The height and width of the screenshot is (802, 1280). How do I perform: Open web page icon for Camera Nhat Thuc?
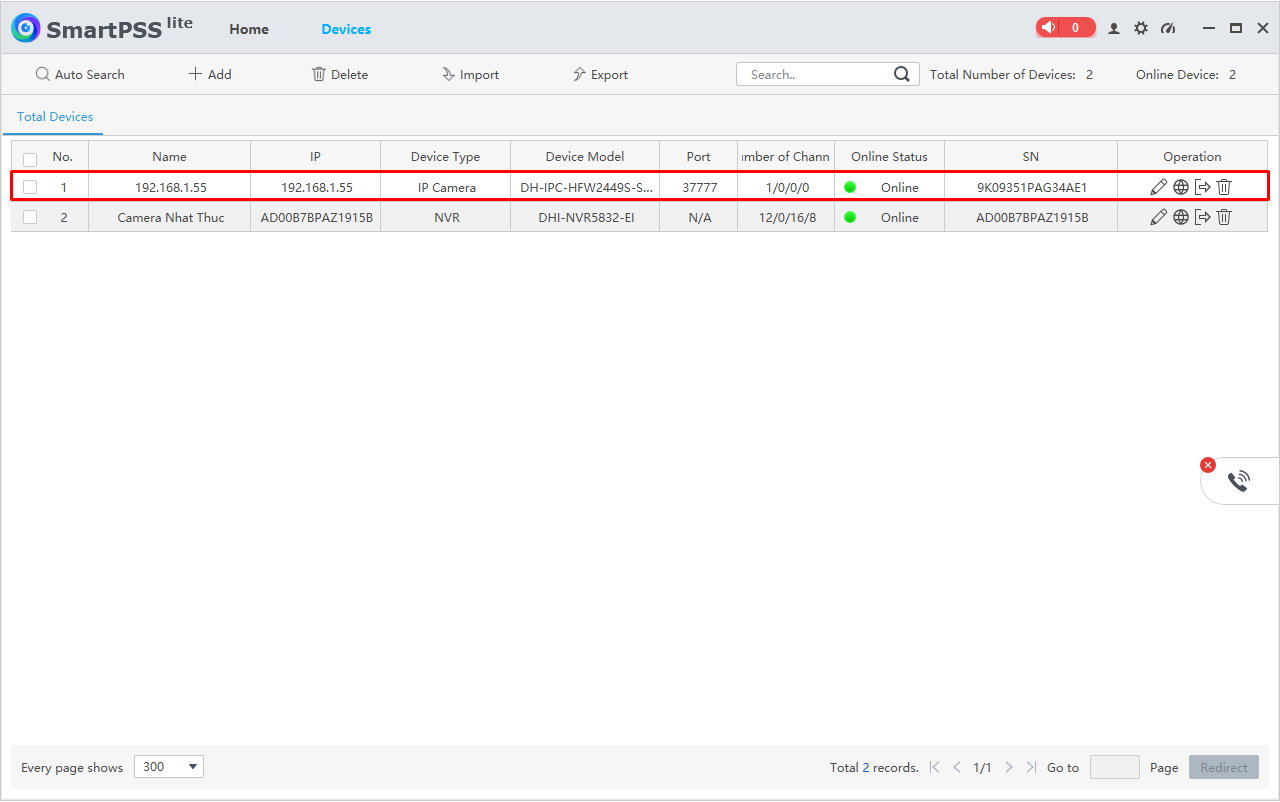(x=1181, y=217)
